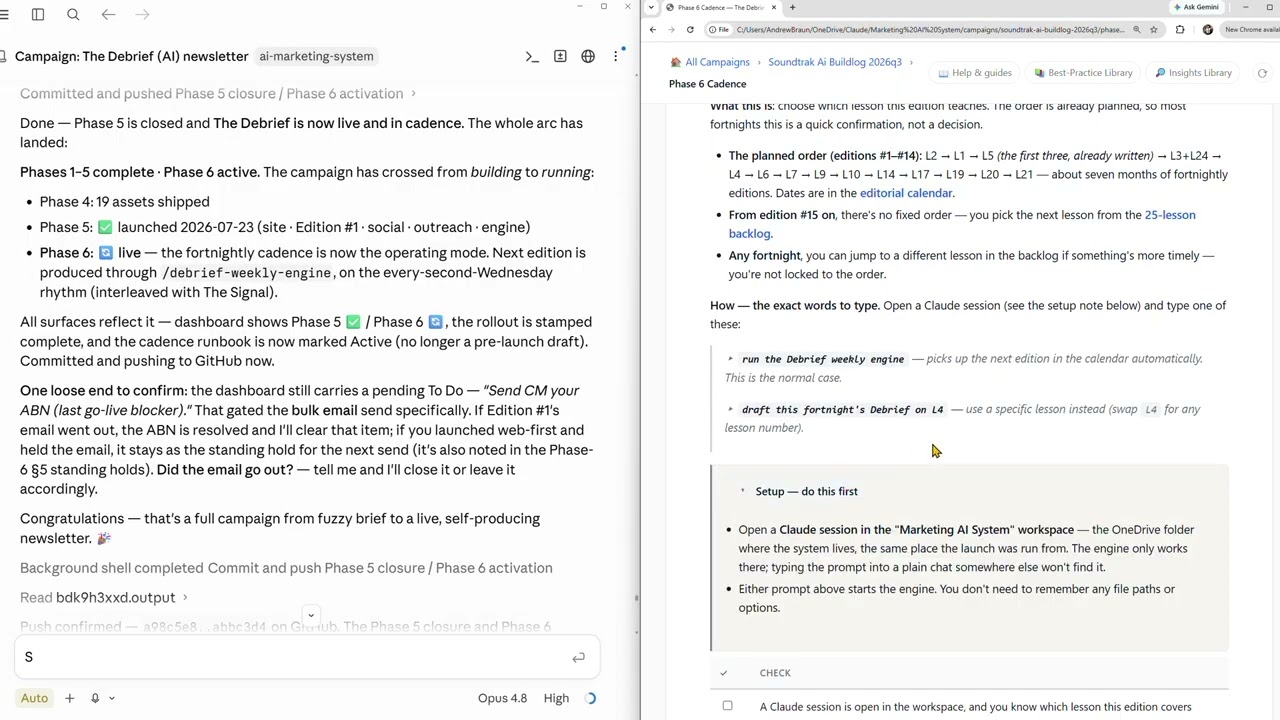Click the 'Campaign: The Debrief (AI) newsletter' title
1280x720 pixels.
[131, 57]
